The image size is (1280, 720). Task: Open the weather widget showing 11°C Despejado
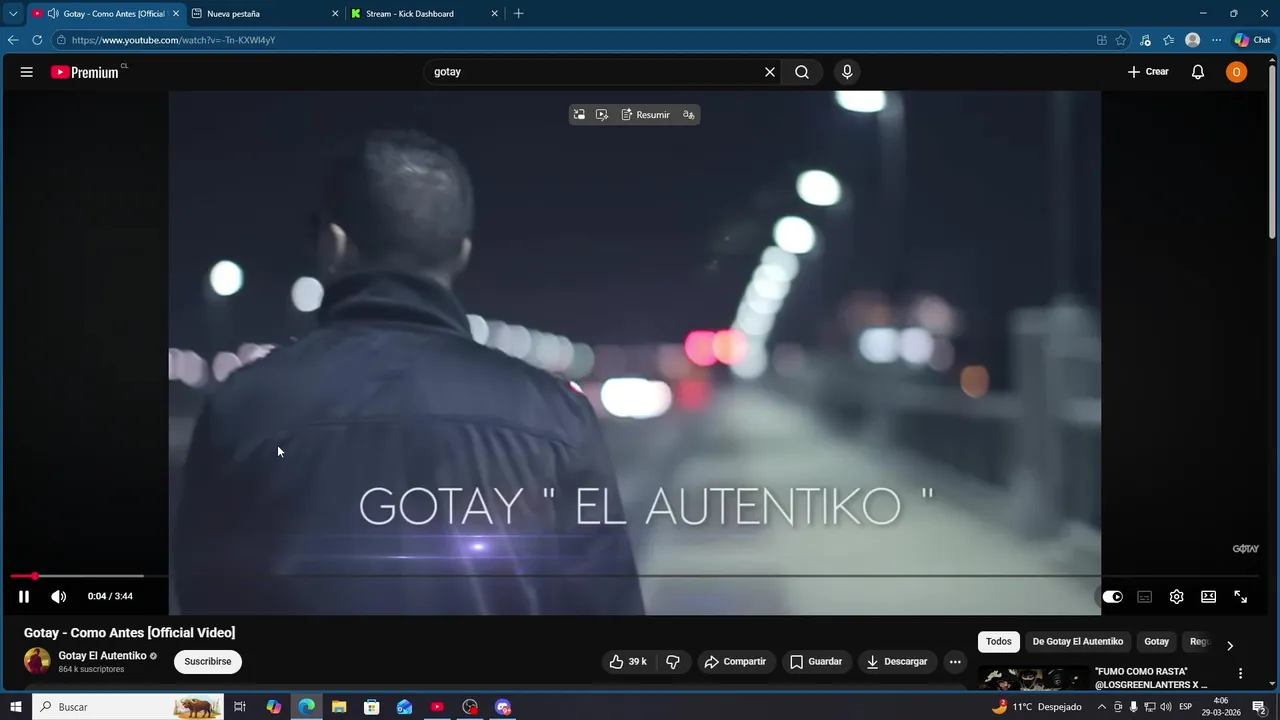coord(1036,707)
